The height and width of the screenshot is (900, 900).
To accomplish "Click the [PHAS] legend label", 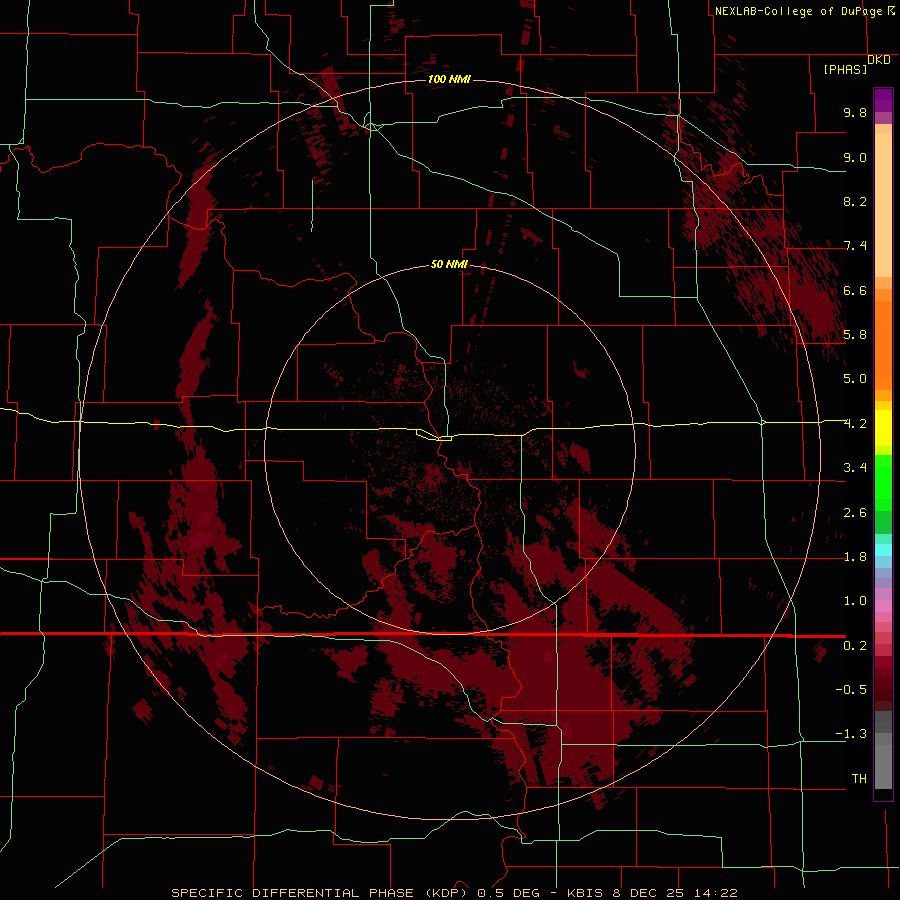I will pos(845,69).
